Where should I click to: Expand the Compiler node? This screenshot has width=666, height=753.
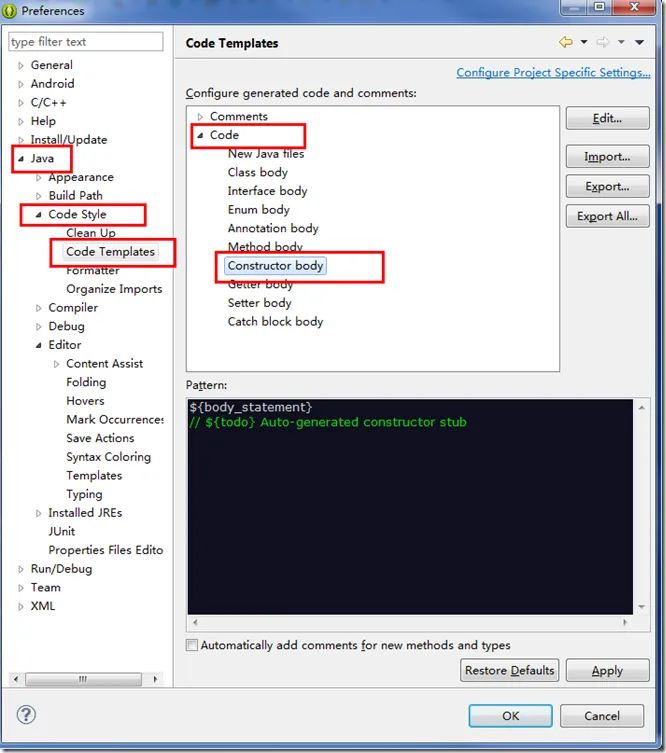38,308
